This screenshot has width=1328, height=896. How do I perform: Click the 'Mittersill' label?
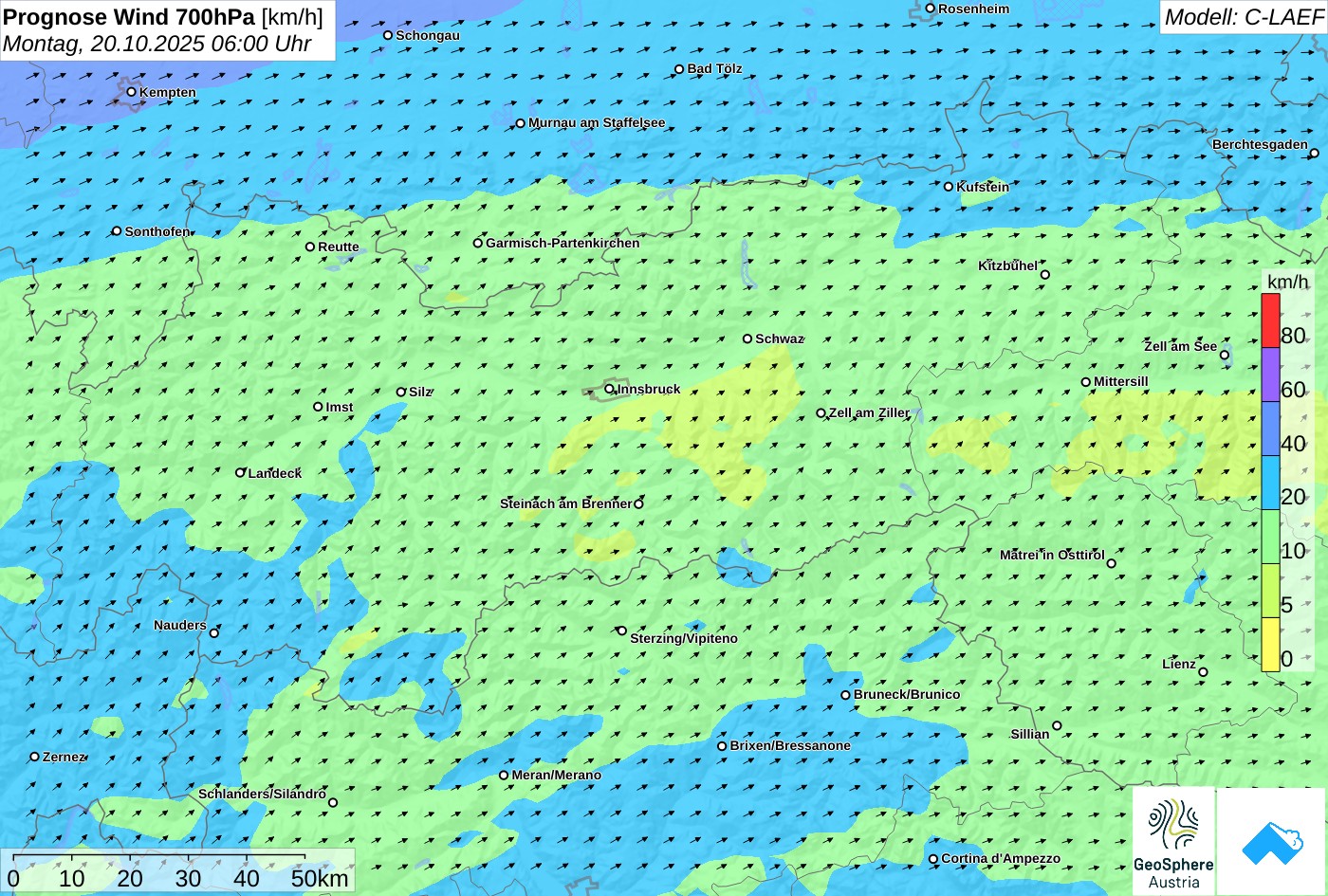point(1121,381)
